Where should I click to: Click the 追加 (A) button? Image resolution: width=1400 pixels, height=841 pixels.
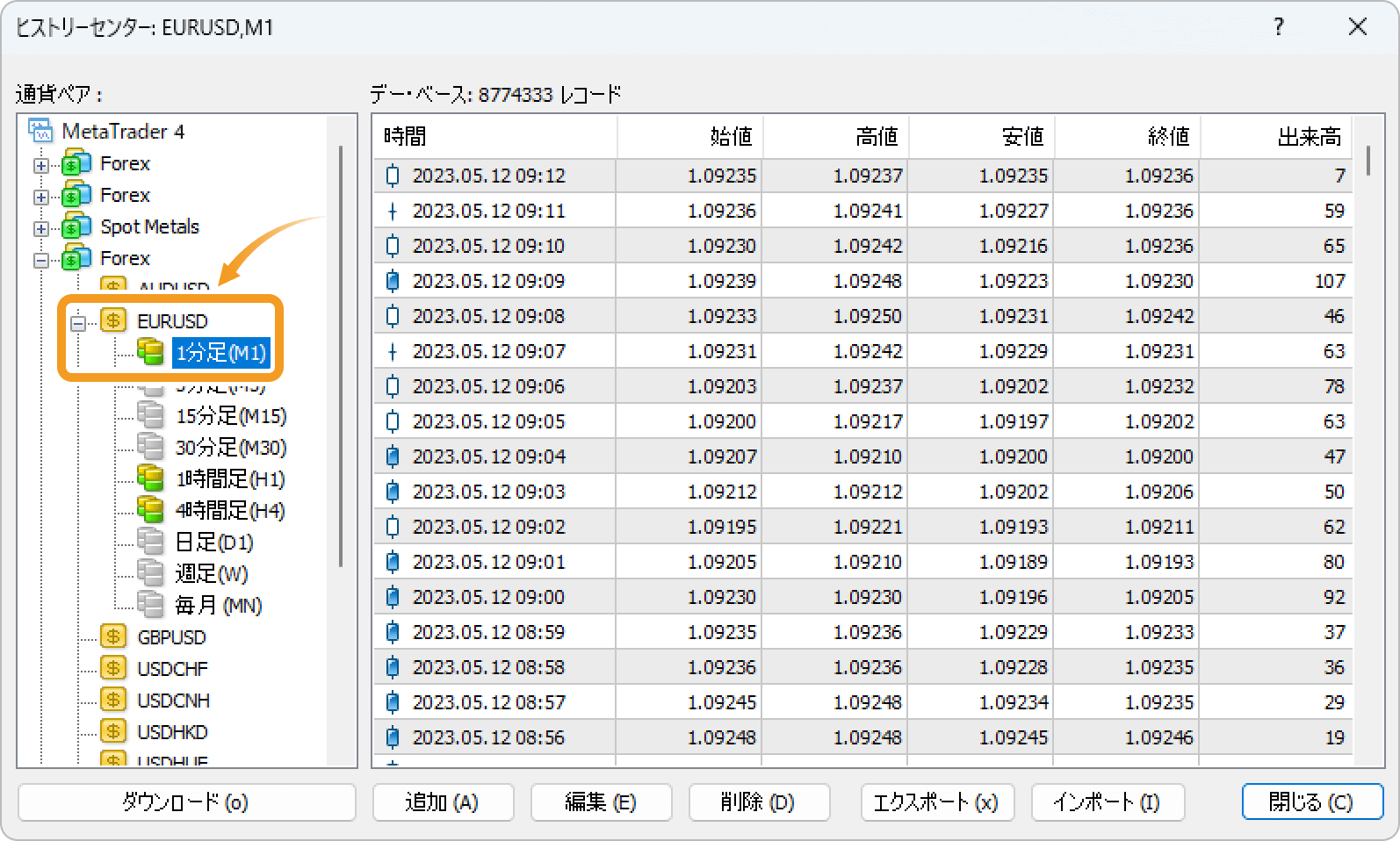click(x=443, y=802)
